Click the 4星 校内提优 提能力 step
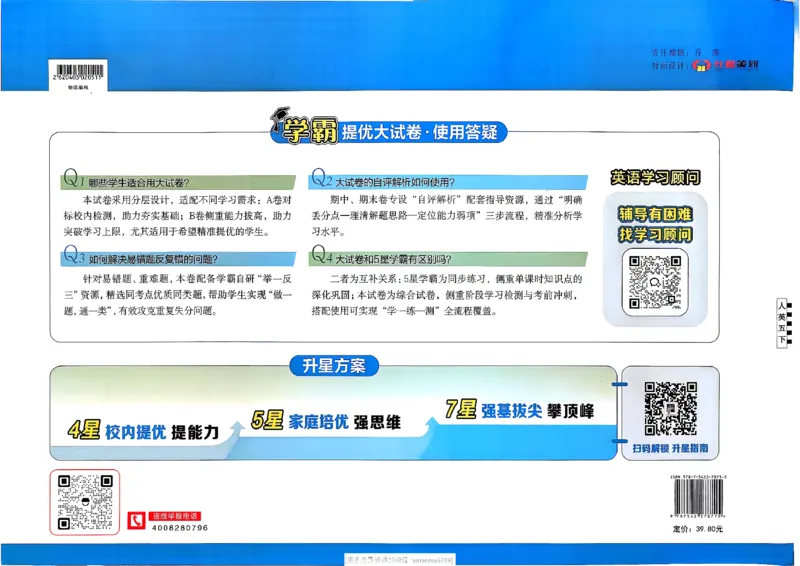This screenshot has width=800, height=566. (143, 431)
